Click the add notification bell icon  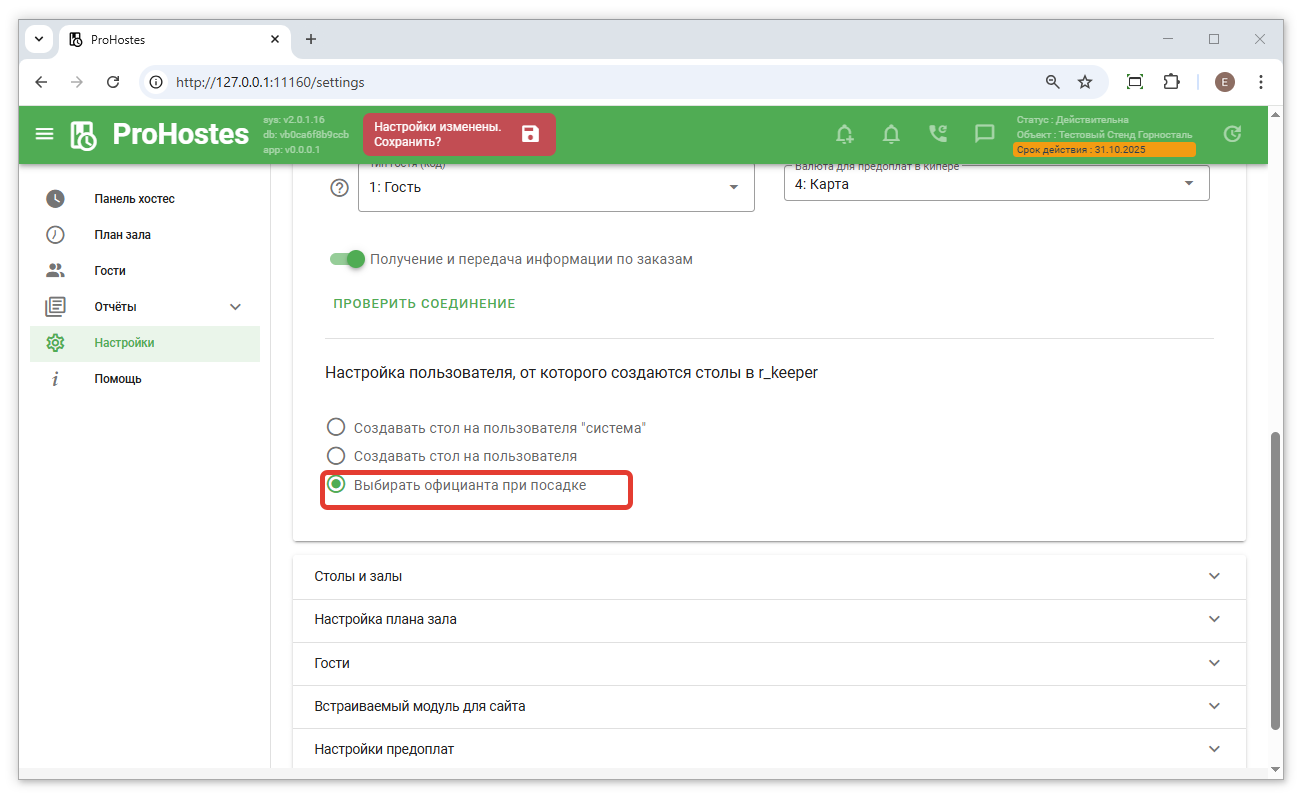[845, 134]
